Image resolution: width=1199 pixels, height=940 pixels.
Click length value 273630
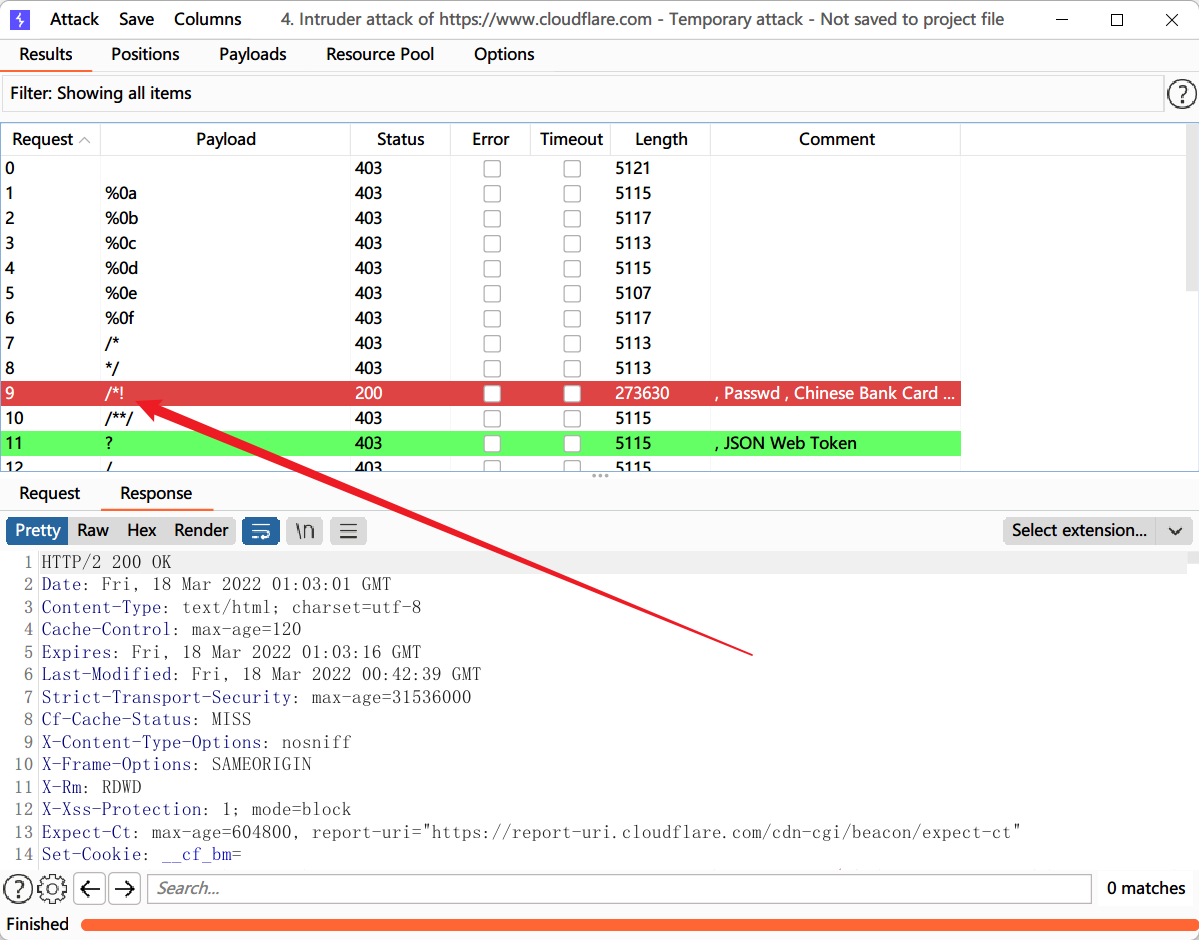[x=642, y=393]
